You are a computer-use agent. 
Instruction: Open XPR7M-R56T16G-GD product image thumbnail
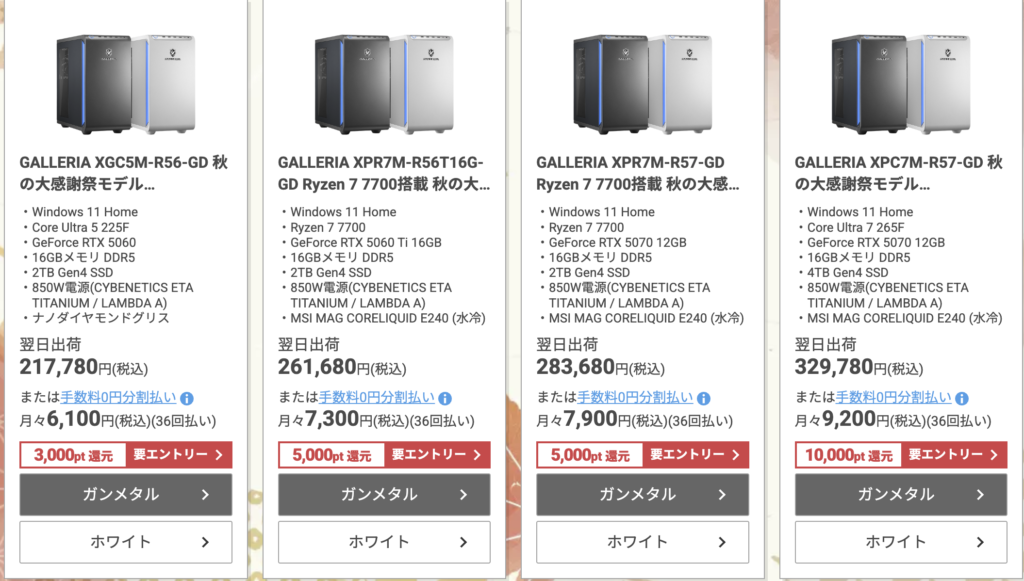tap(384, 83)
